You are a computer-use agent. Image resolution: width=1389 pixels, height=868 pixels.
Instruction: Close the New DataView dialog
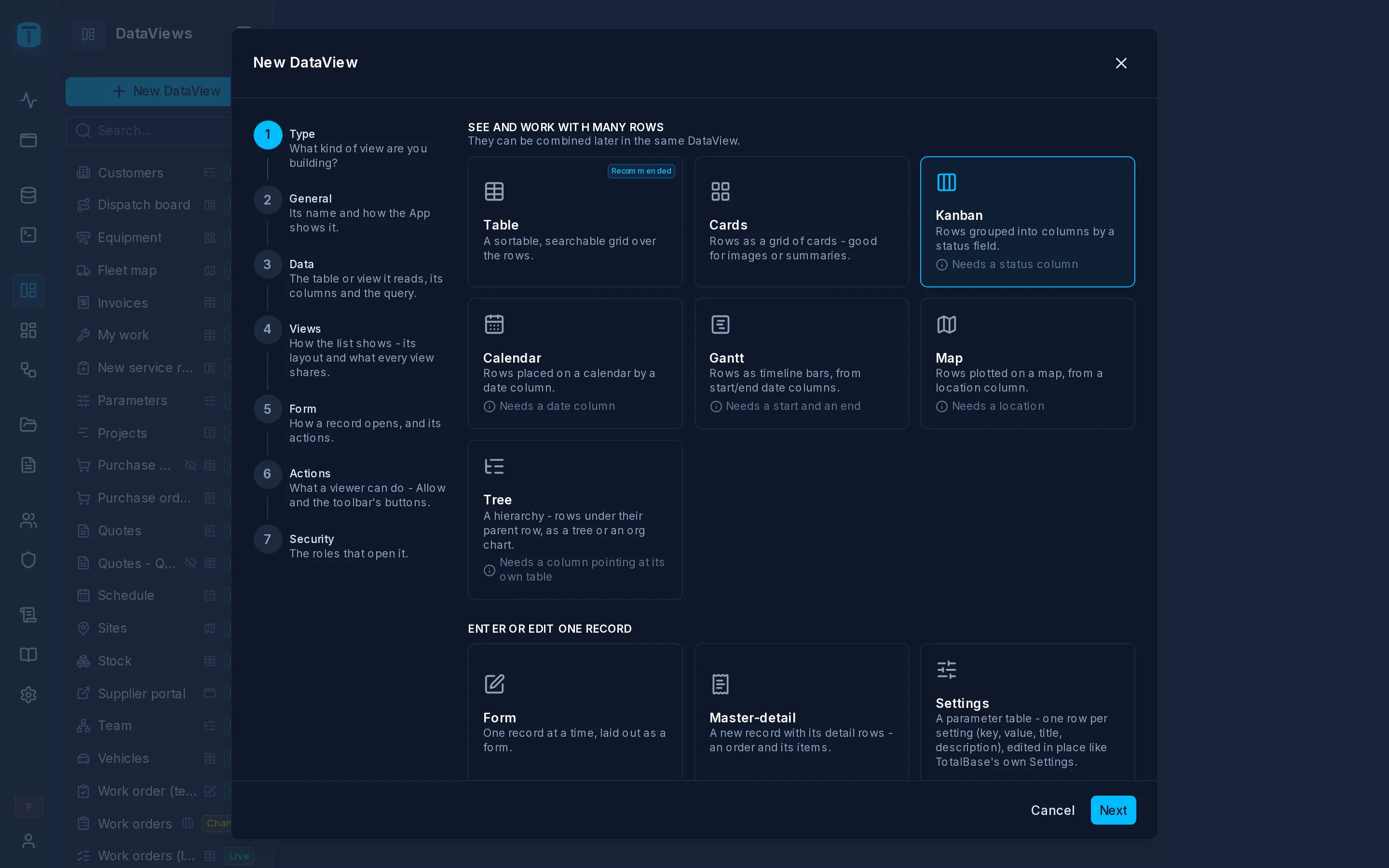[x=1120, y=63]
